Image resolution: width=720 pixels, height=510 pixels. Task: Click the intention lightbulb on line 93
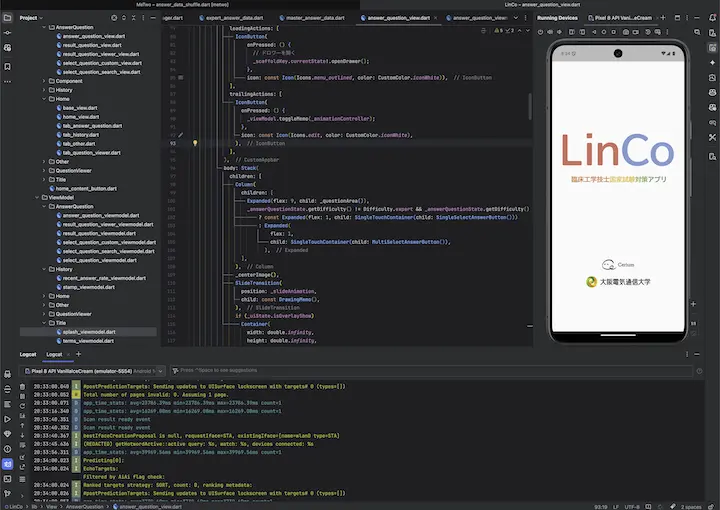(195, 143)
